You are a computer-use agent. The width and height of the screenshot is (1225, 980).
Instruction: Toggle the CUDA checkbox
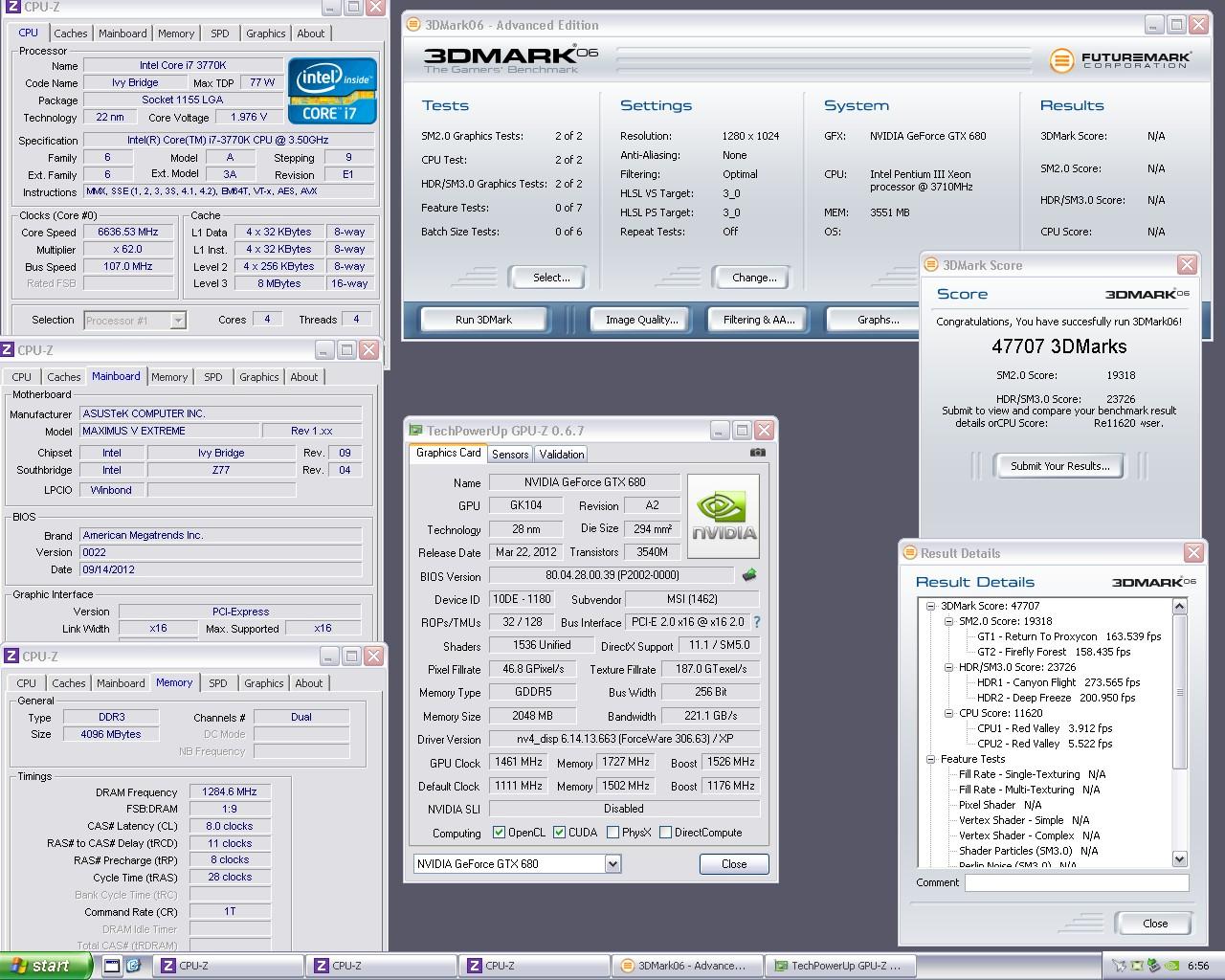click(x=560, y=833)
